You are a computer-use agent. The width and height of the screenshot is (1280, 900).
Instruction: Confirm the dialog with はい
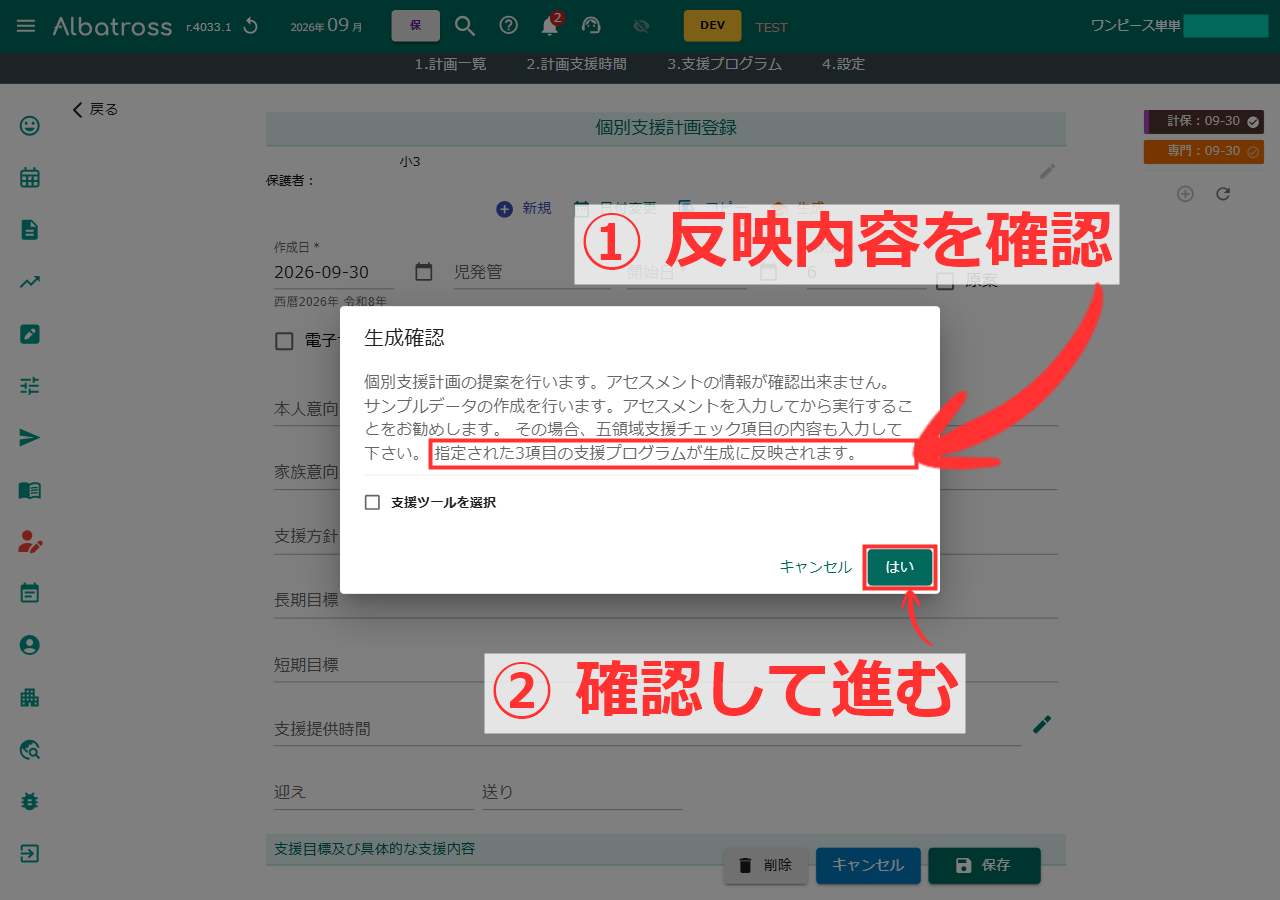(900, 567)
